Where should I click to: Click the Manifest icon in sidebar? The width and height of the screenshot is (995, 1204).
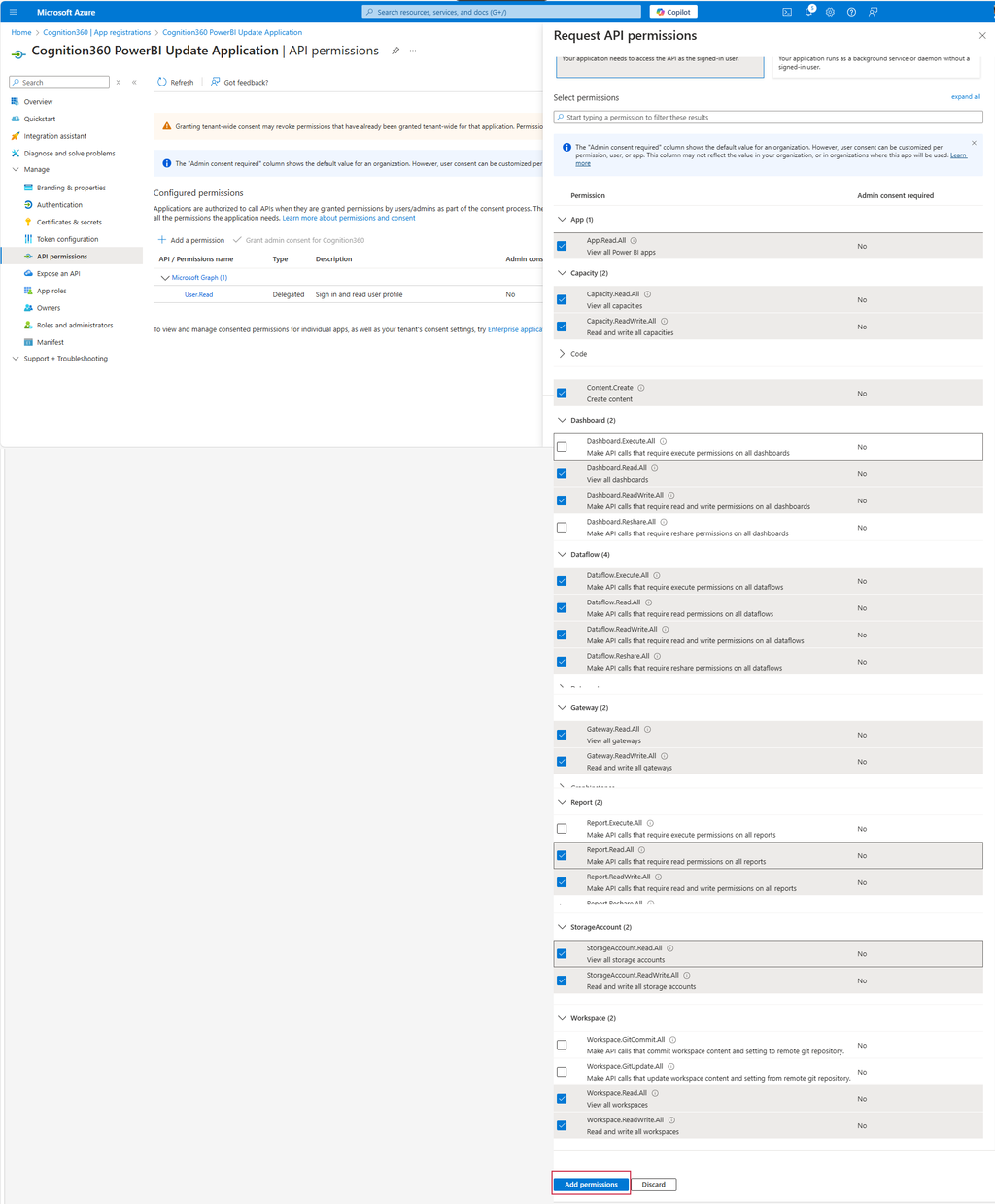pyautogui.click(x=28, y=342)
